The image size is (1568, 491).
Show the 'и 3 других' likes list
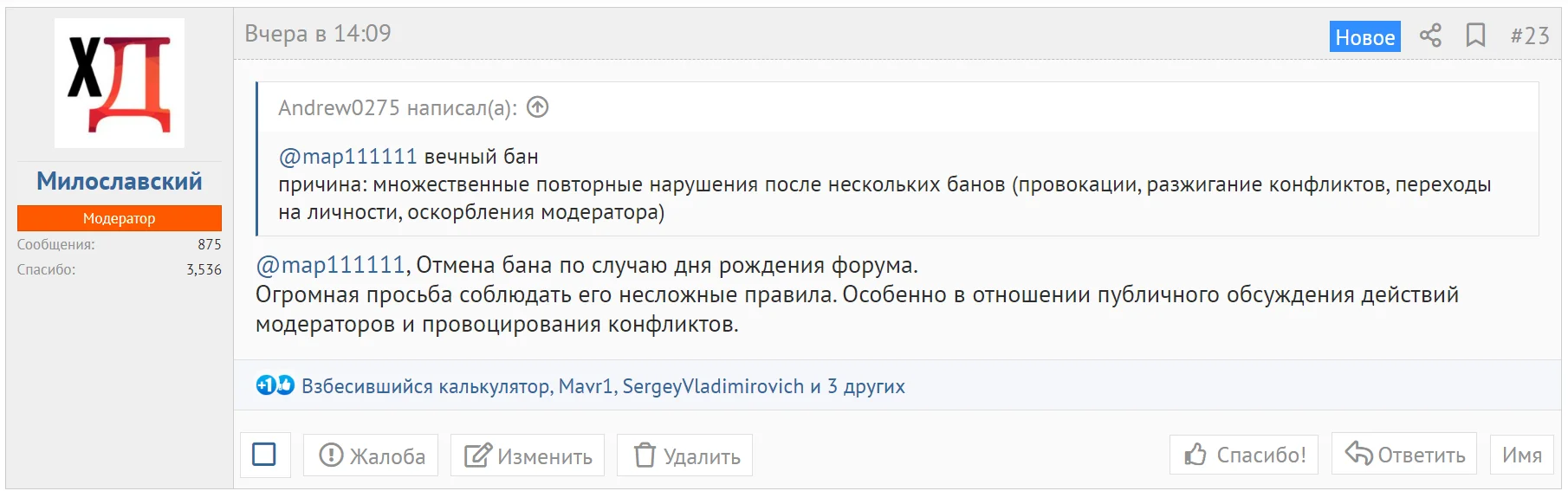pos(858,386)
